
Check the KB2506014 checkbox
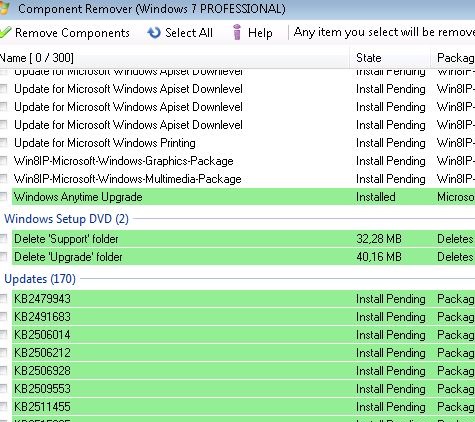(3, 335)
